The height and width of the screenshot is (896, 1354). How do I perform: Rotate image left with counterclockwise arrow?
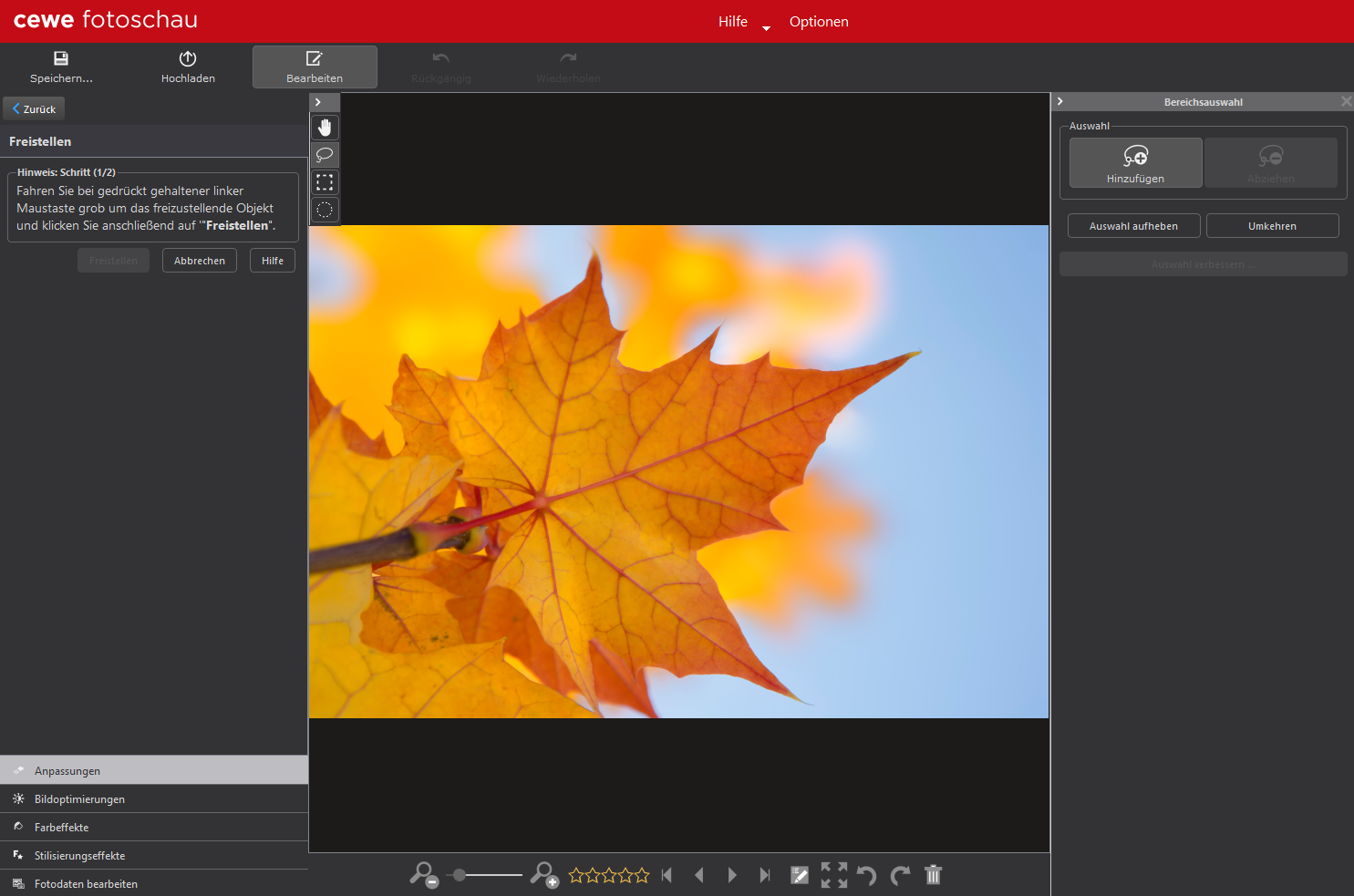click(866, 875)
